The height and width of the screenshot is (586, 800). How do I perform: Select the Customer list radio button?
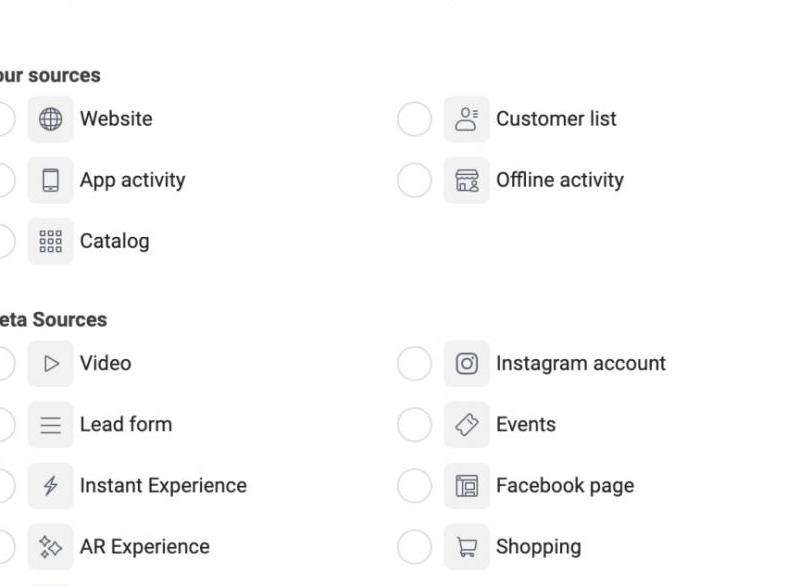tap(414, 119)
